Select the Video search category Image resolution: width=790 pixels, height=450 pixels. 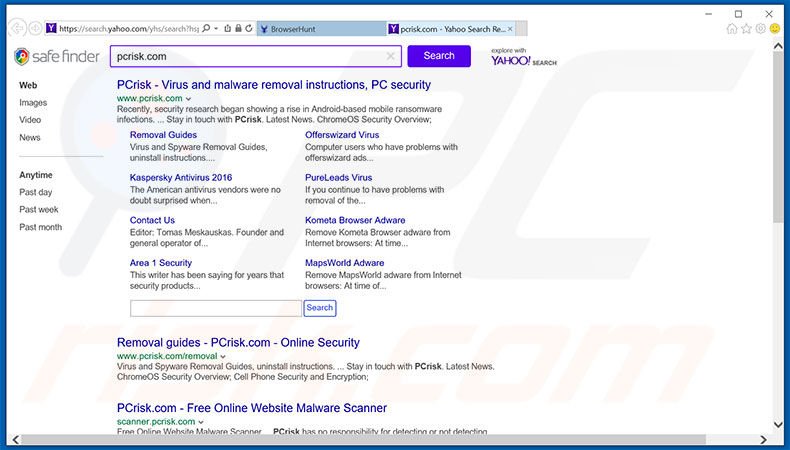pyautogui.click(x=30, y=120)
